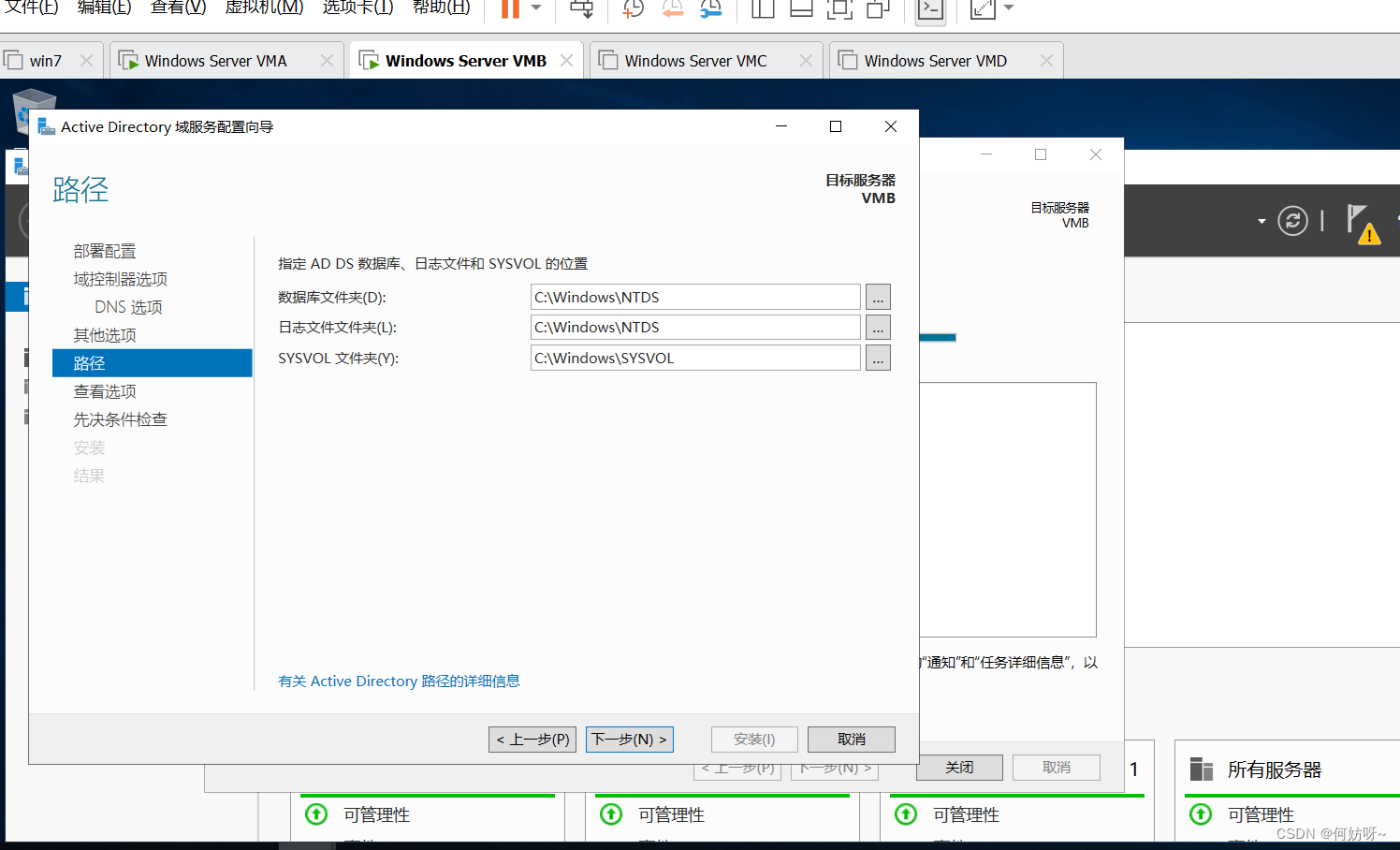Open the 查看 menu
Screen dimensions: 1400x850
click(x=178, y=7)
